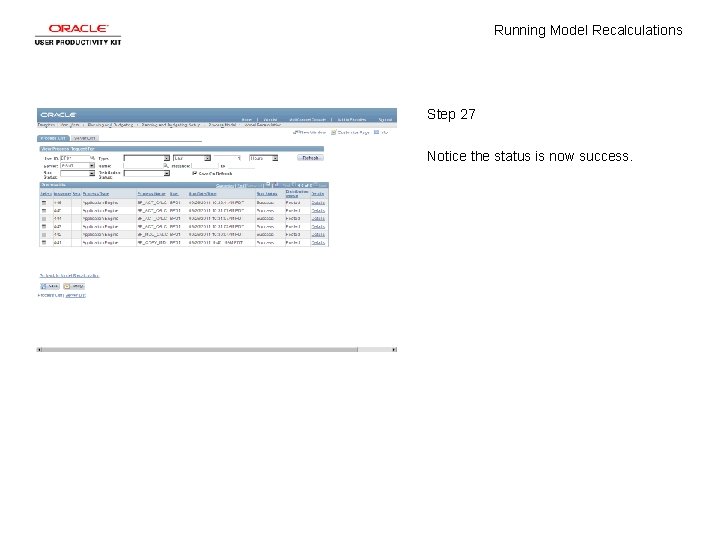The height and width of the screenshot is (540, 720).
Task: Open the Hours unit dropdown
Action: (263, 158)
